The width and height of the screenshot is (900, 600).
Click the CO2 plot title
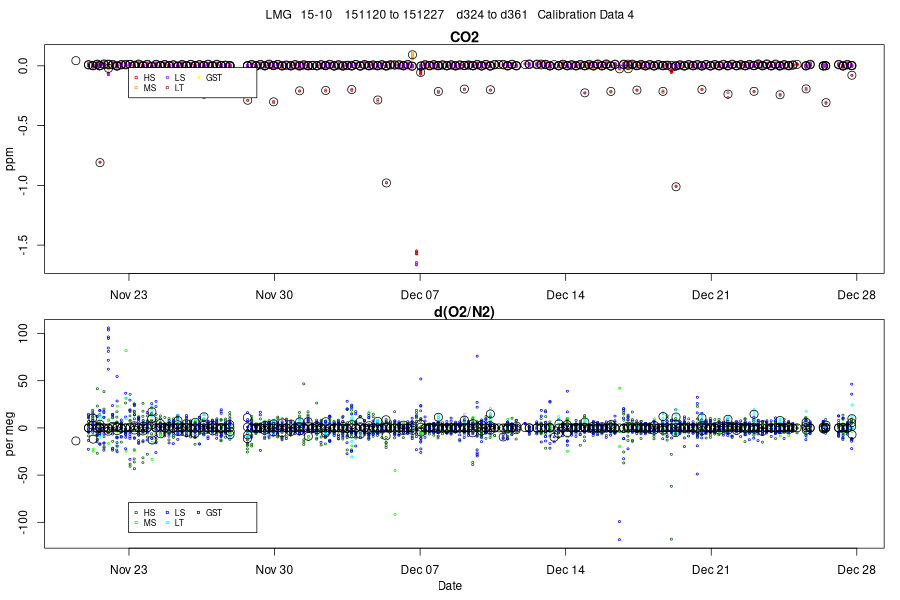point(464,37)
